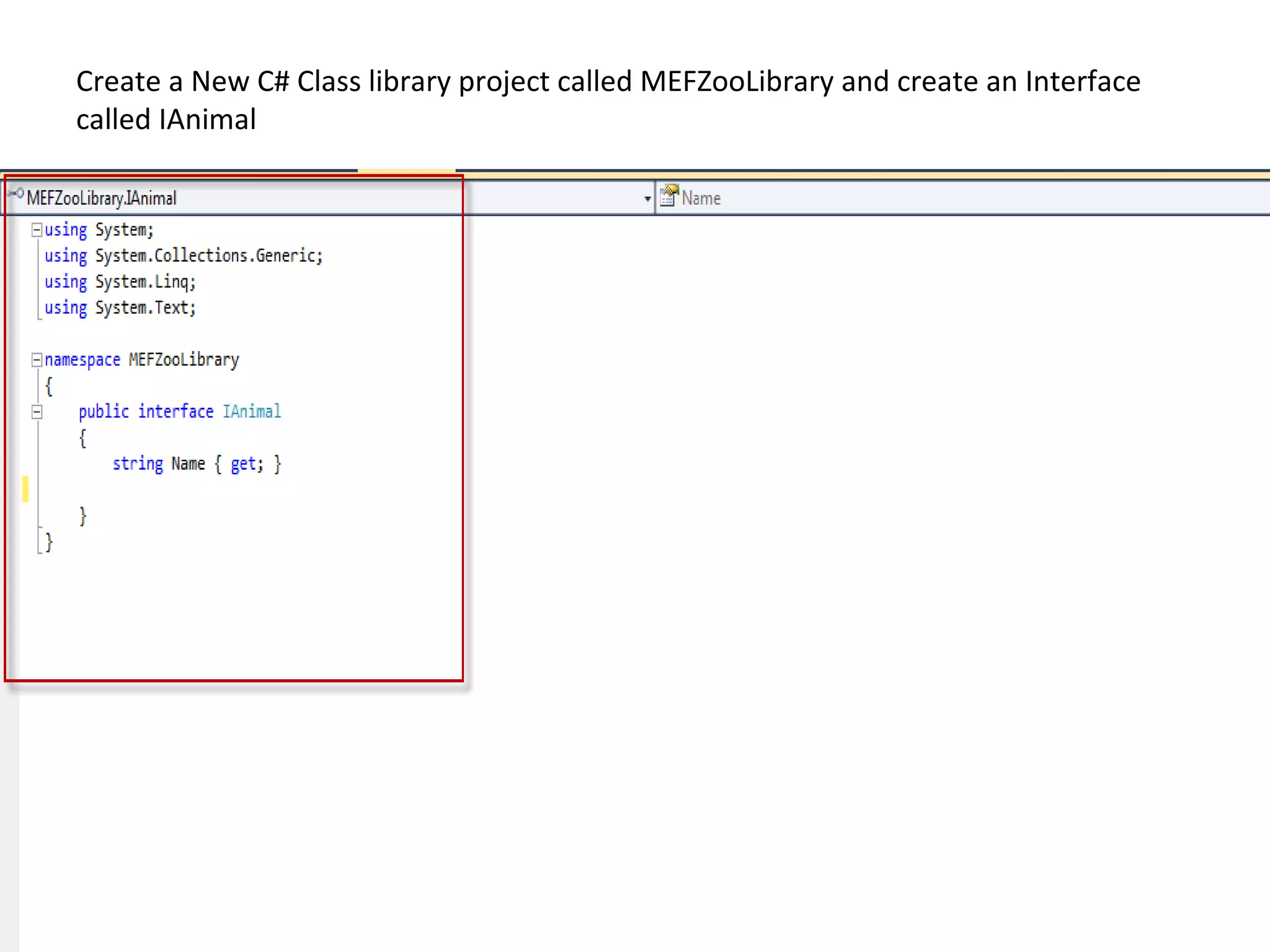Click the 'string Name { get; }' property line
Image resolution: width=1270 pixels, height=952 pixels.
click(197, 464)
